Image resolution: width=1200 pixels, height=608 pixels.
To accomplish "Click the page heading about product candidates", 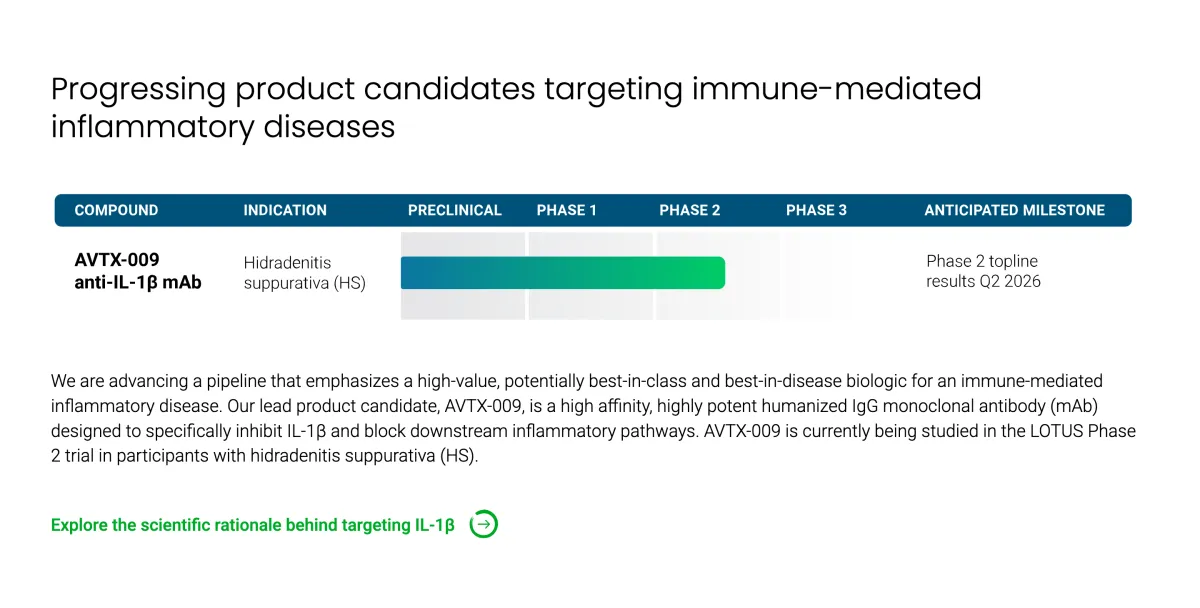I will coord(515,108).
